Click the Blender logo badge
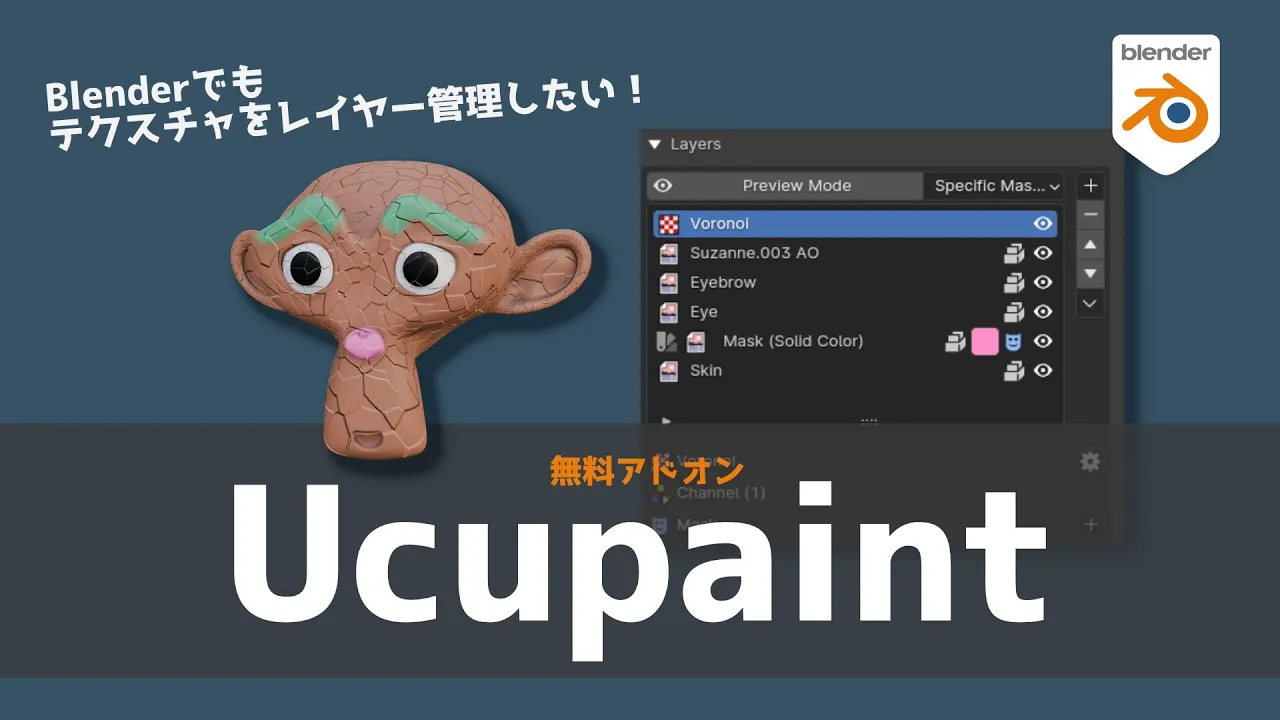The width and height of the screenshot is (1280, 720). (1165, 103)
